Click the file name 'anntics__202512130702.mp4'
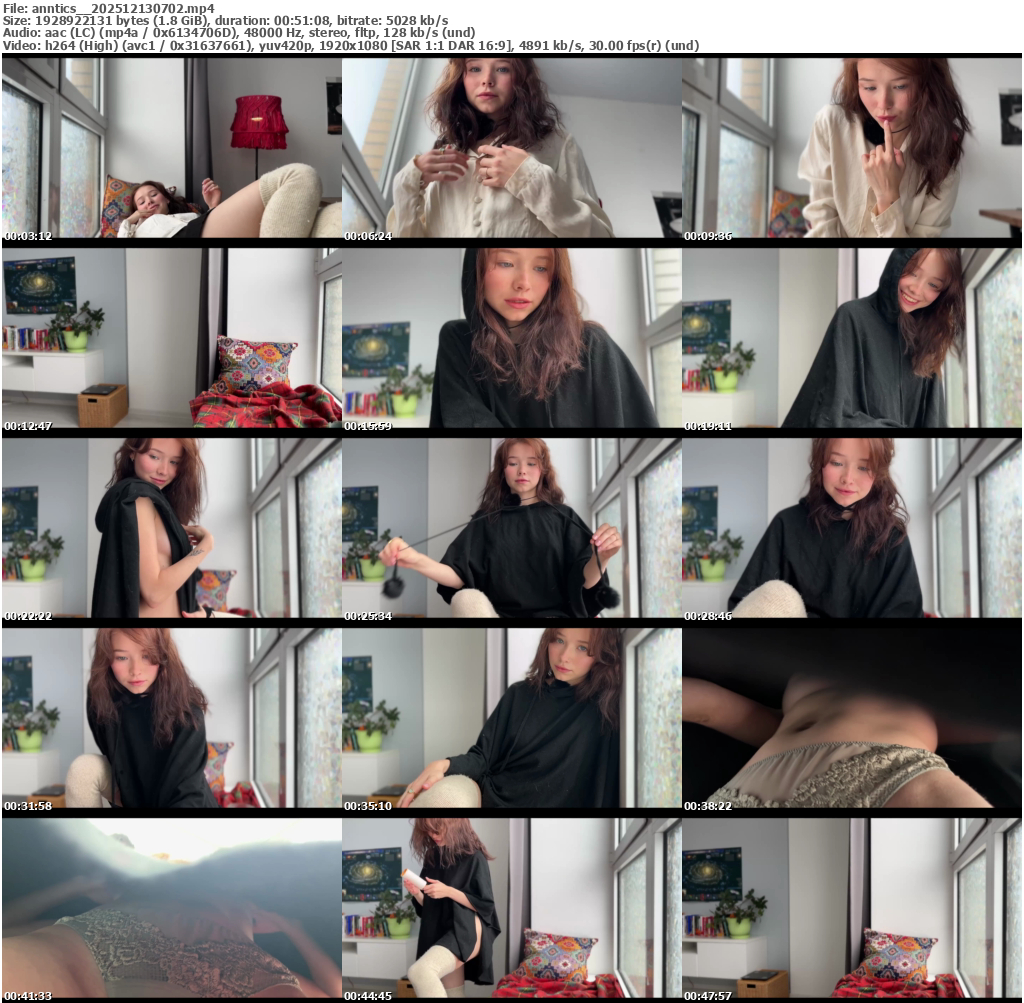This screenshot has height=1003, width=1024. tap(123, 8)
